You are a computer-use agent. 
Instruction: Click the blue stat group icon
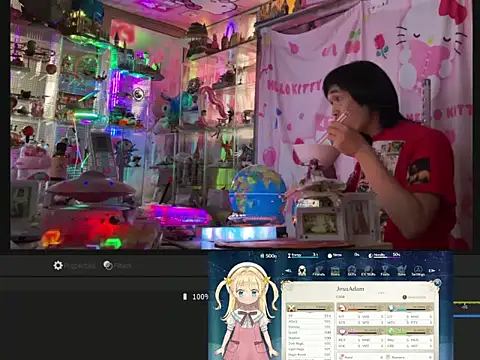391,308
